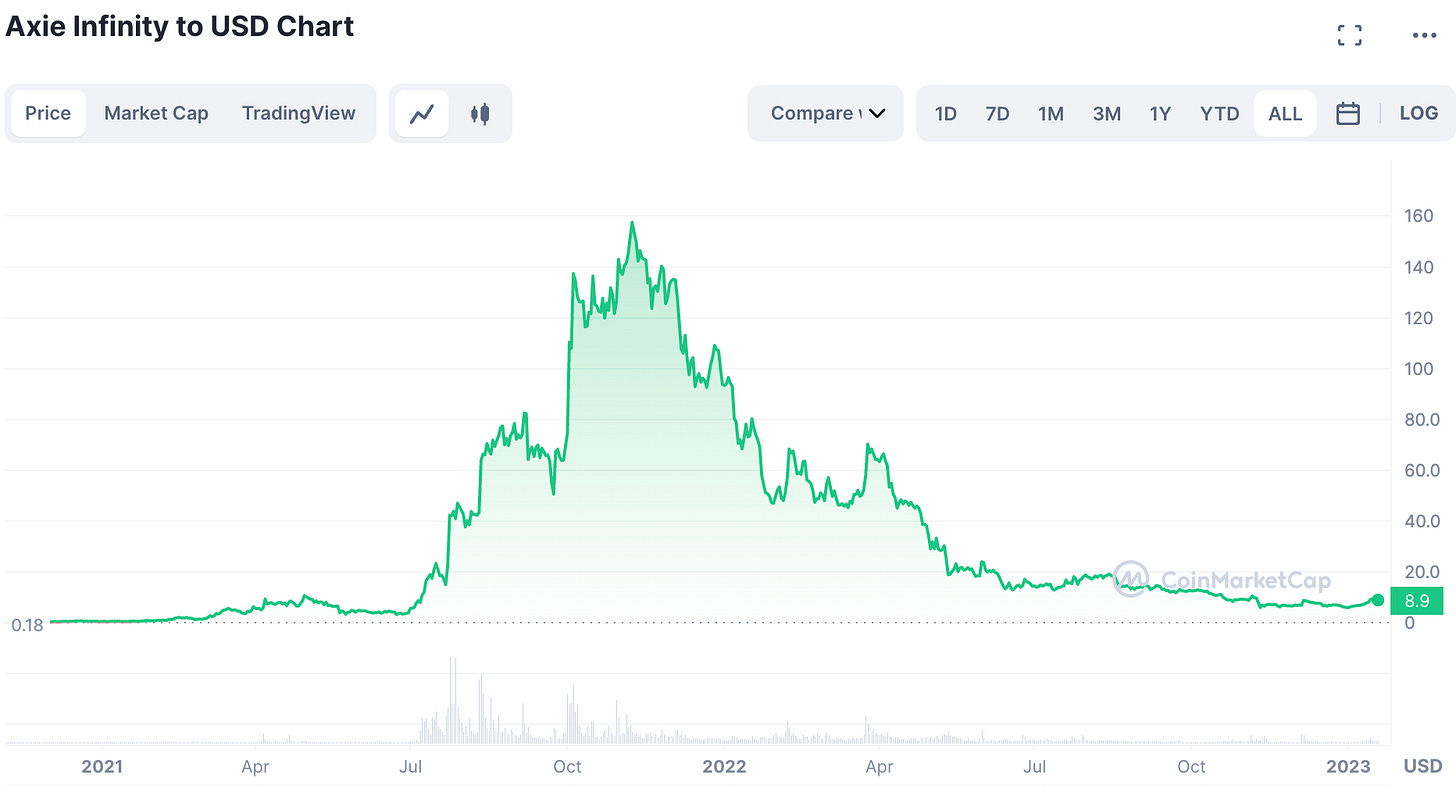Toggle LOG scale on the chart

click(x=1418, y=113)
